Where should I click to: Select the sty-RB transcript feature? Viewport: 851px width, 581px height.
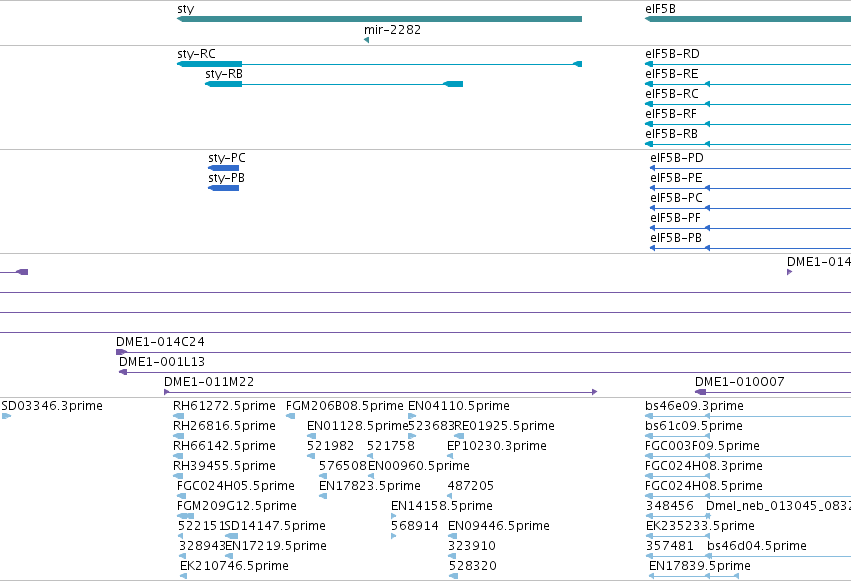pos(334,84)
